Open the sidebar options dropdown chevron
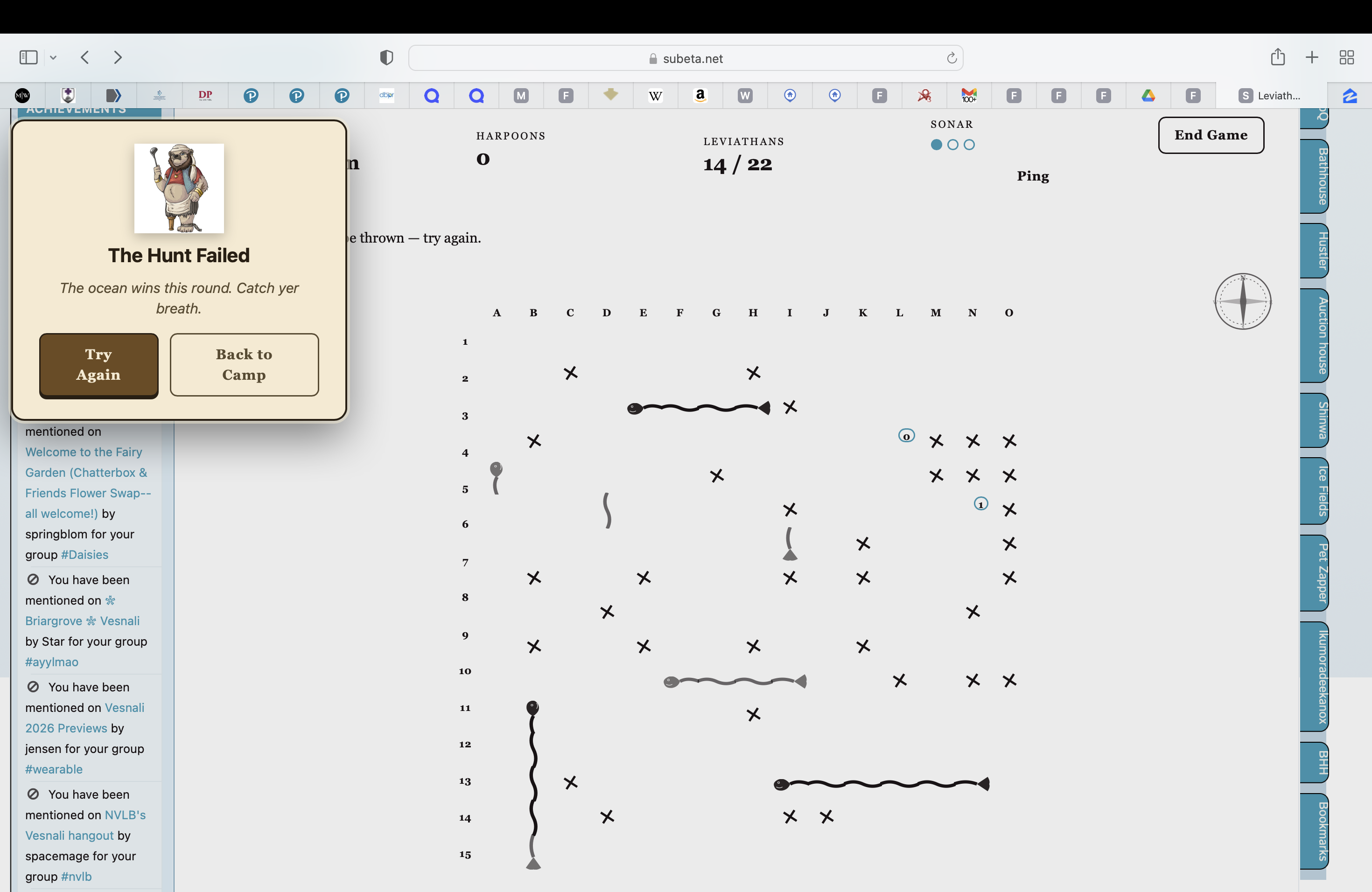 tap(53, 58)
